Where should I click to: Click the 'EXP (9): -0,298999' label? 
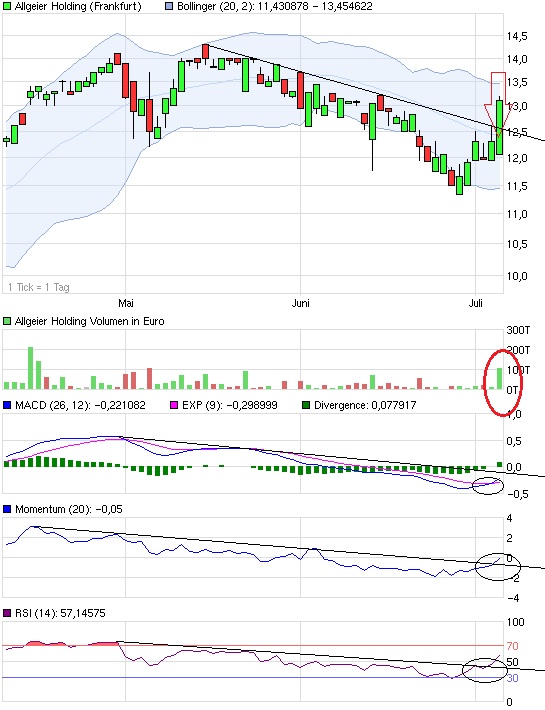[229, 405]
